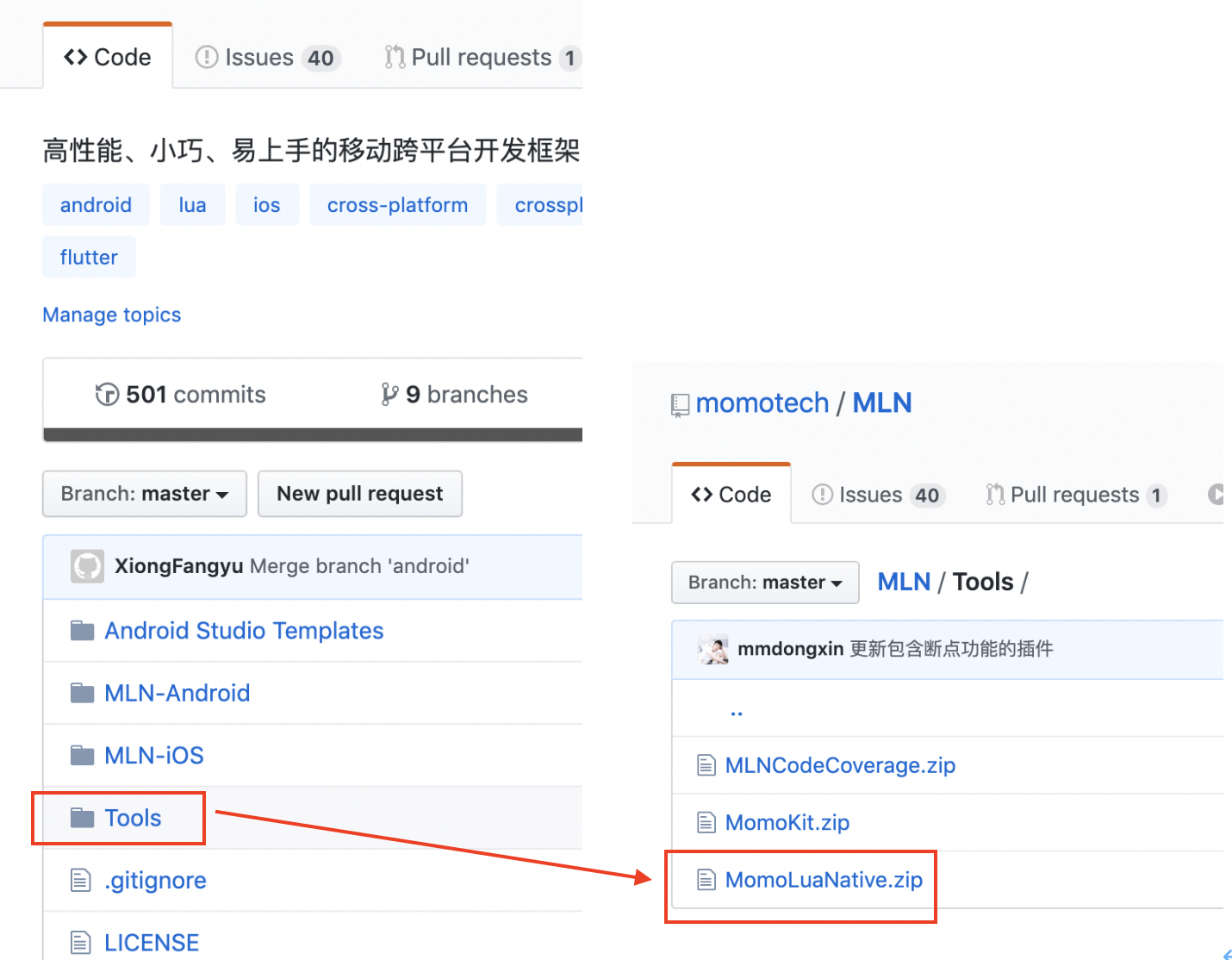Click the file icon next to MomoLuaNative.zip
The image size is (1232, 960).
point(706,879)
